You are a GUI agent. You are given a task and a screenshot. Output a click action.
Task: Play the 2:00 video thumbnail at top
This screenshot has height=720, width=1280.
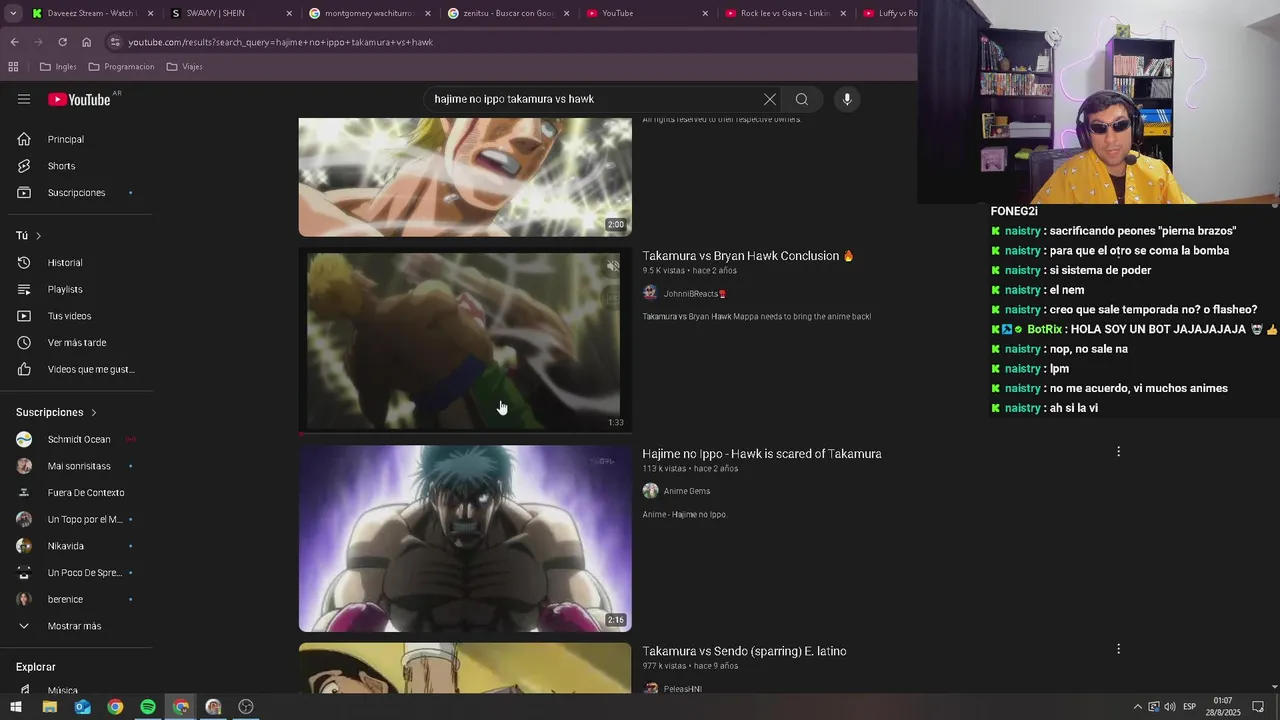pos(465,177)
